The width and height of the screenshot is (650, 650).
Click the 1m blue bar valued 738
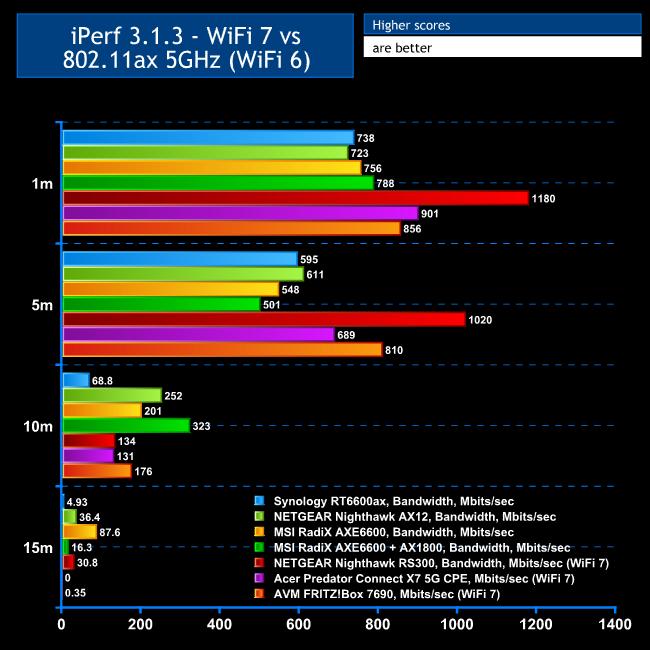coord(209,138)
